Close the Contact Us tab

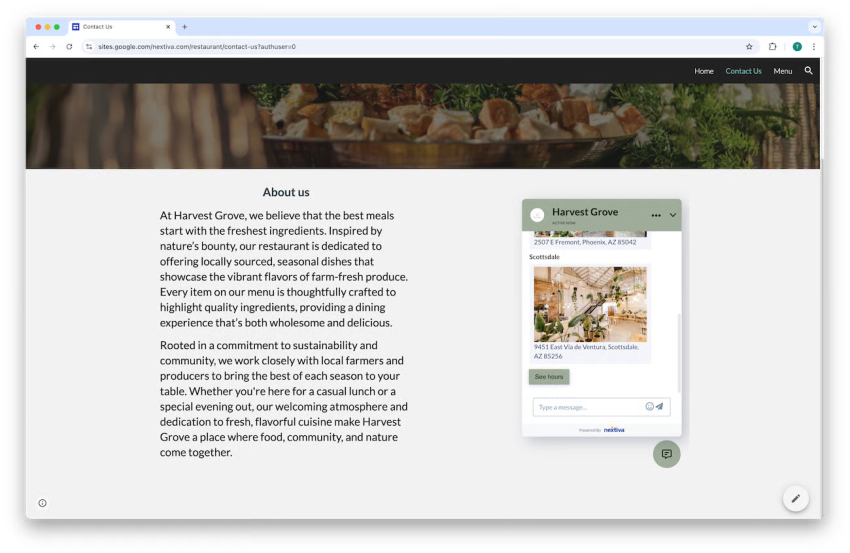tap(168, 27)
